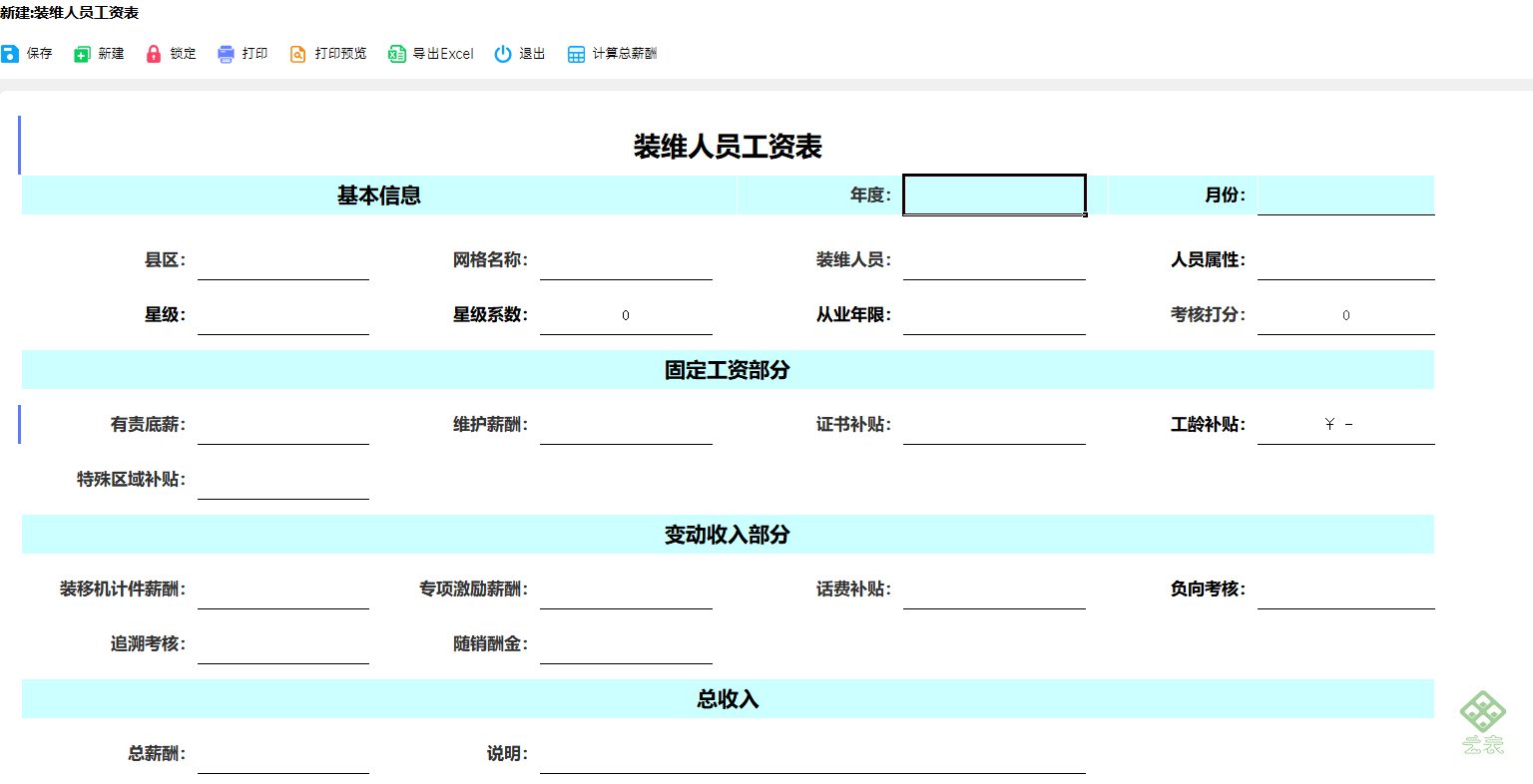Click into the 有责底薪 field
The image size is (1533, 784).
(x=283, y=424)
